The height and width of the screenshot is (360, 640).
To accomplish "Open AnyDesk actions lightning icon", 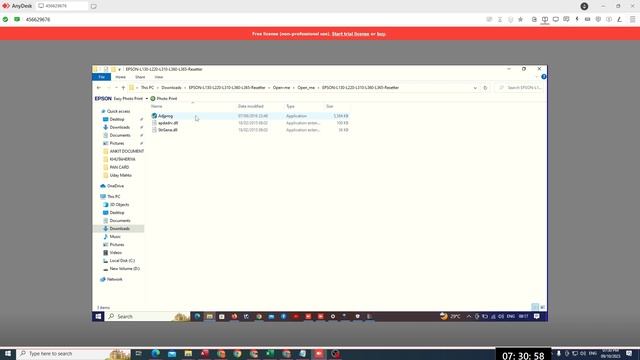I will pyautogui.click(x=577, y=19).
